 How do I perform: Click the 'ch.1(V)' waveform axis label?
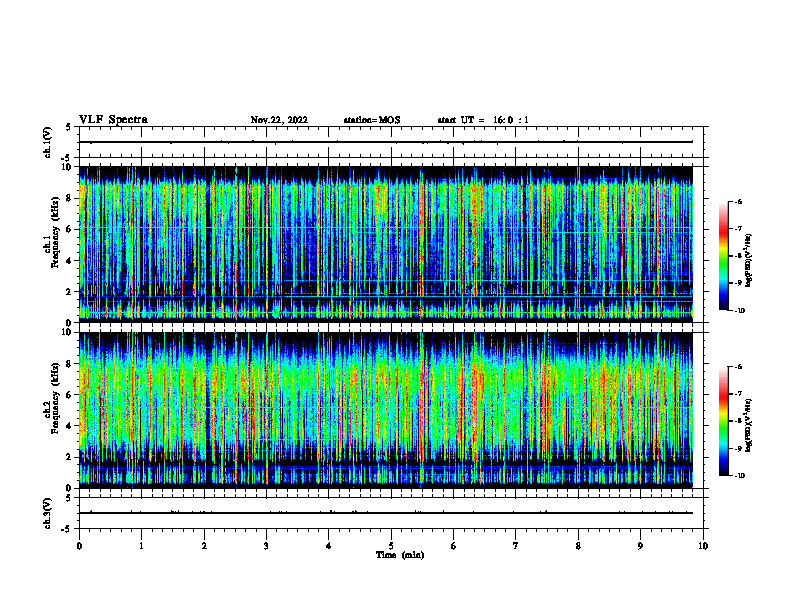[48, 142]
